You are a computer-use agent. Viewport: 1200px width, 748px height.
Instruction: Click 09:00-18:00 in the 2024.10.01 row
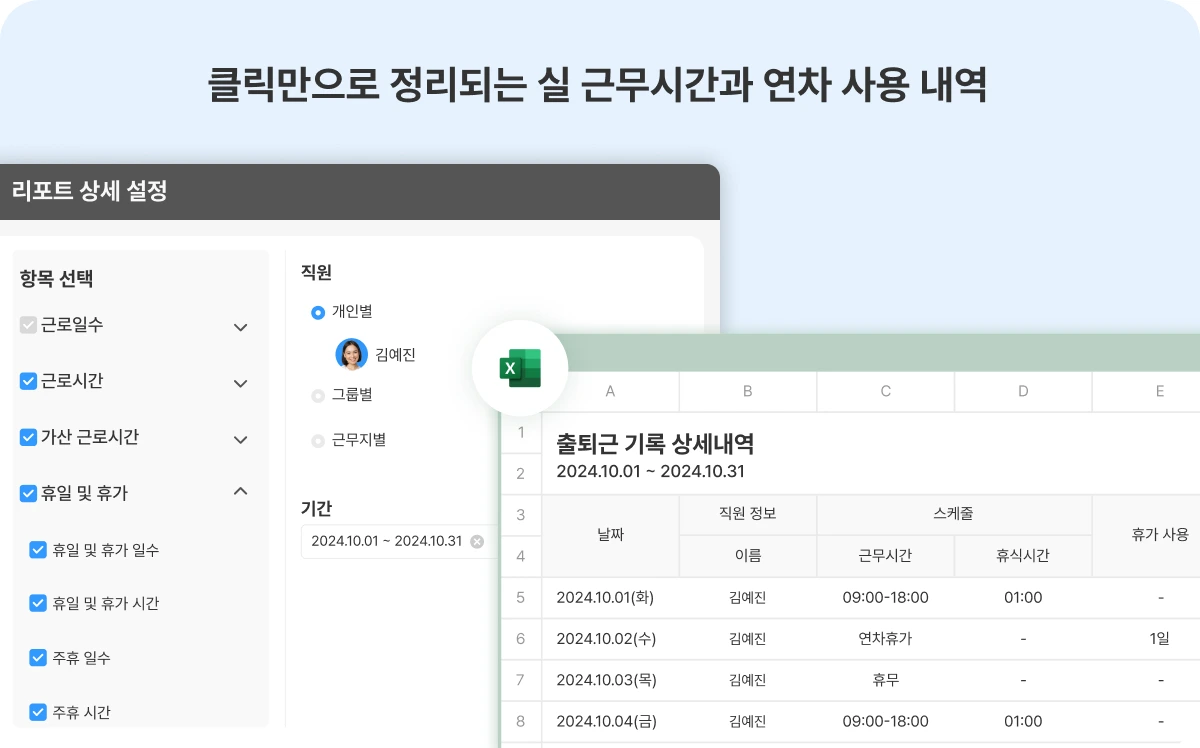(885, 597)
